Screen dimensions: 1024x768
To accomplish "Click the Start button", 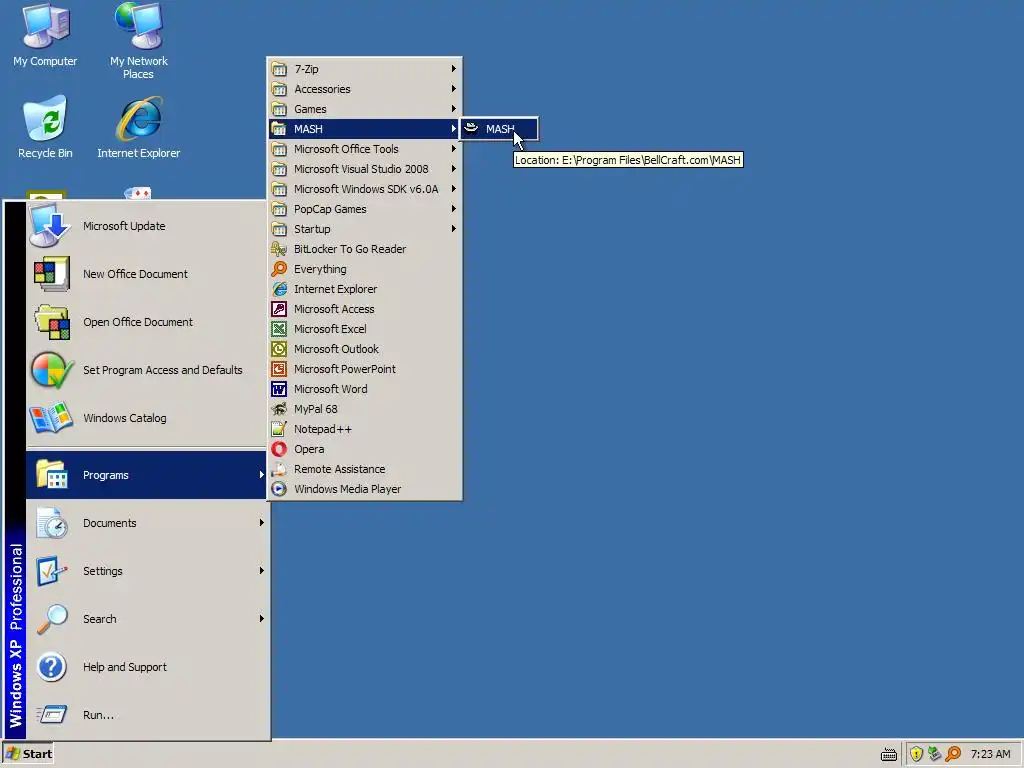I will point(28,754).
